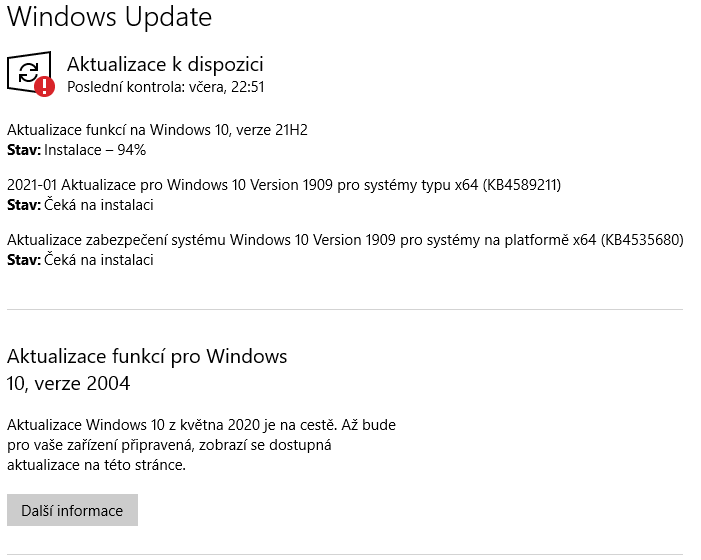Click the KB4589211 identifier text

pyautogui.click(x=522, y=185)
